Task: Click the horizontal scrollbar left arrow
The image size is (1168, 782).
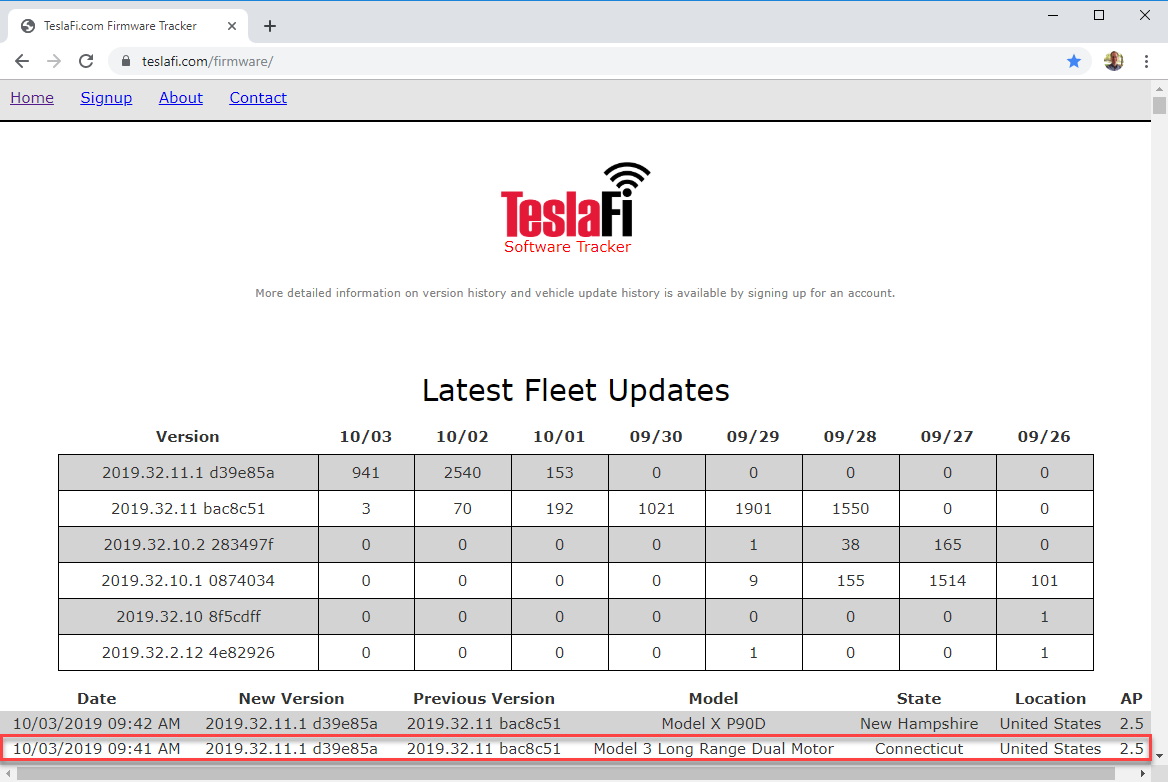Action: pos(7,774)
